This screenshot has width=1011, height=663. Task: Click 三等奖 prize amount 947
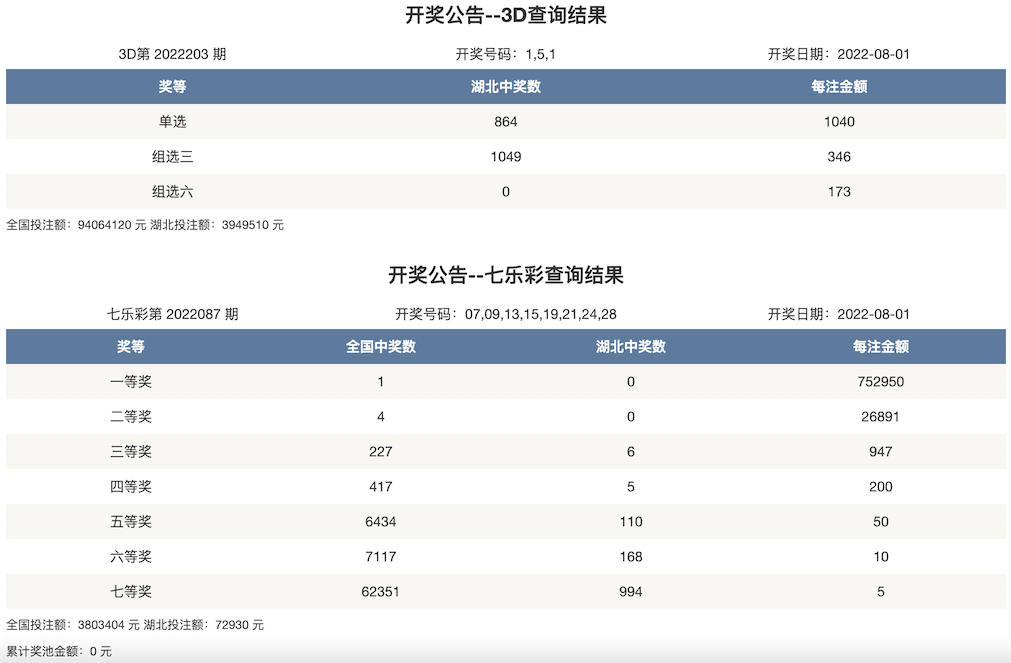(x=881, y=451)
